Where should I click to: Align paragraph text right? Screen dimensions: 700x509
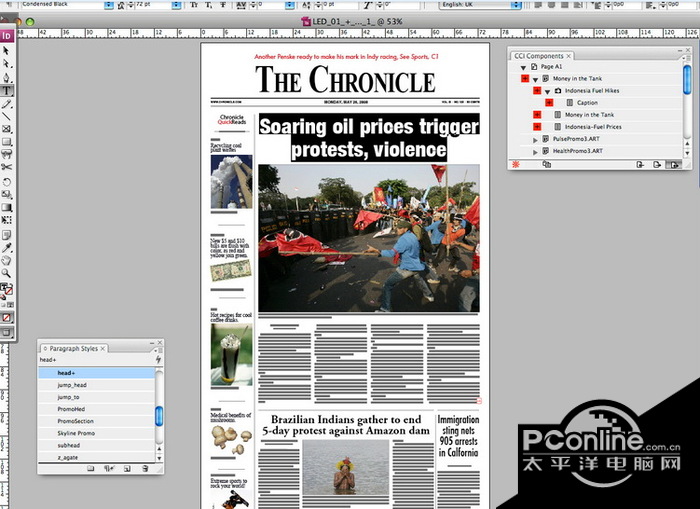point(565,5)
